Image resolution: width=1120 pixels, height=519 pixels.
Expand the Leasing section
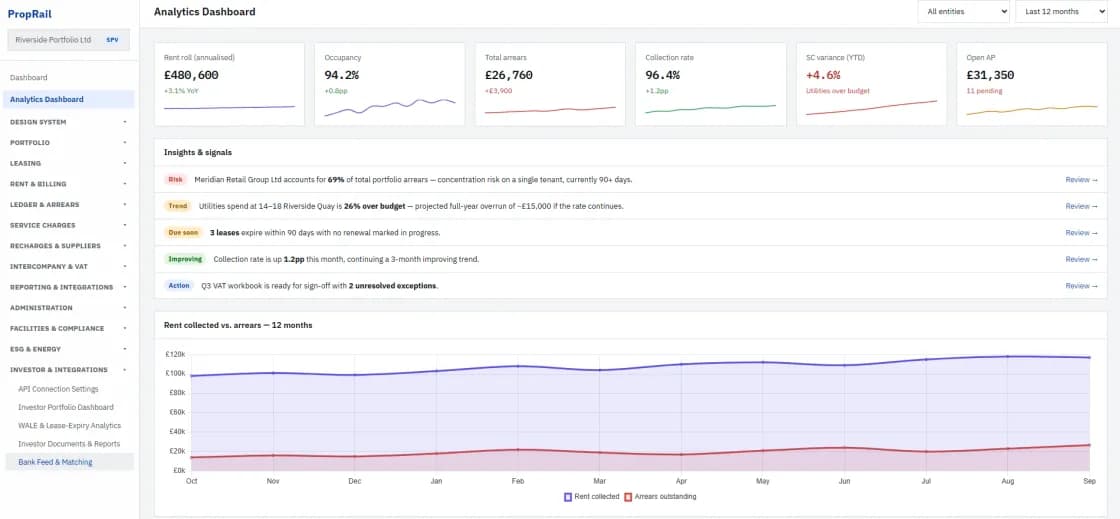[69, 163]
